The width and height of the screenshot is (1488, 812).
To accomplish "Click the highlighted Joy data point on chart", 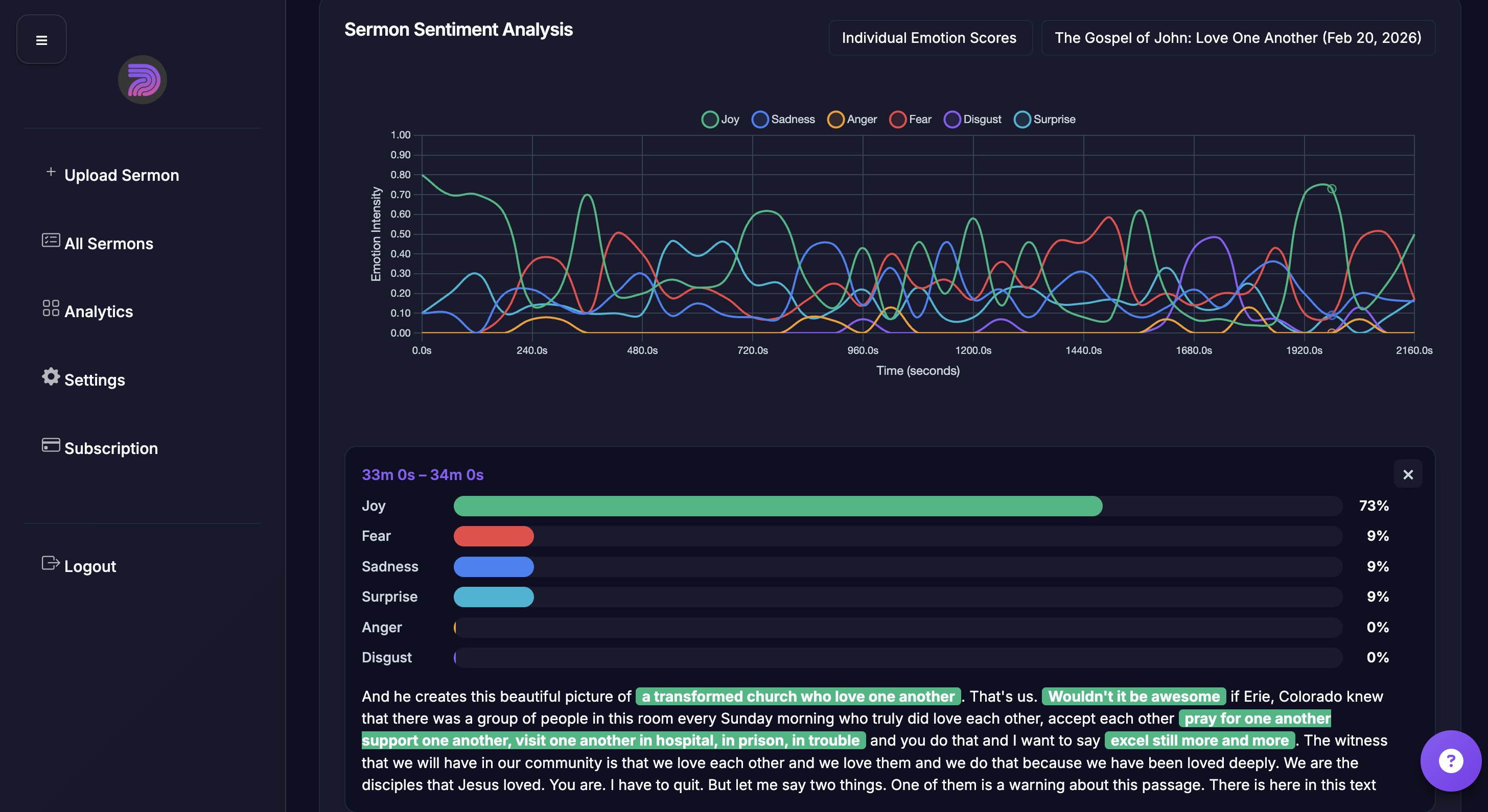I will click(1332, 189).
